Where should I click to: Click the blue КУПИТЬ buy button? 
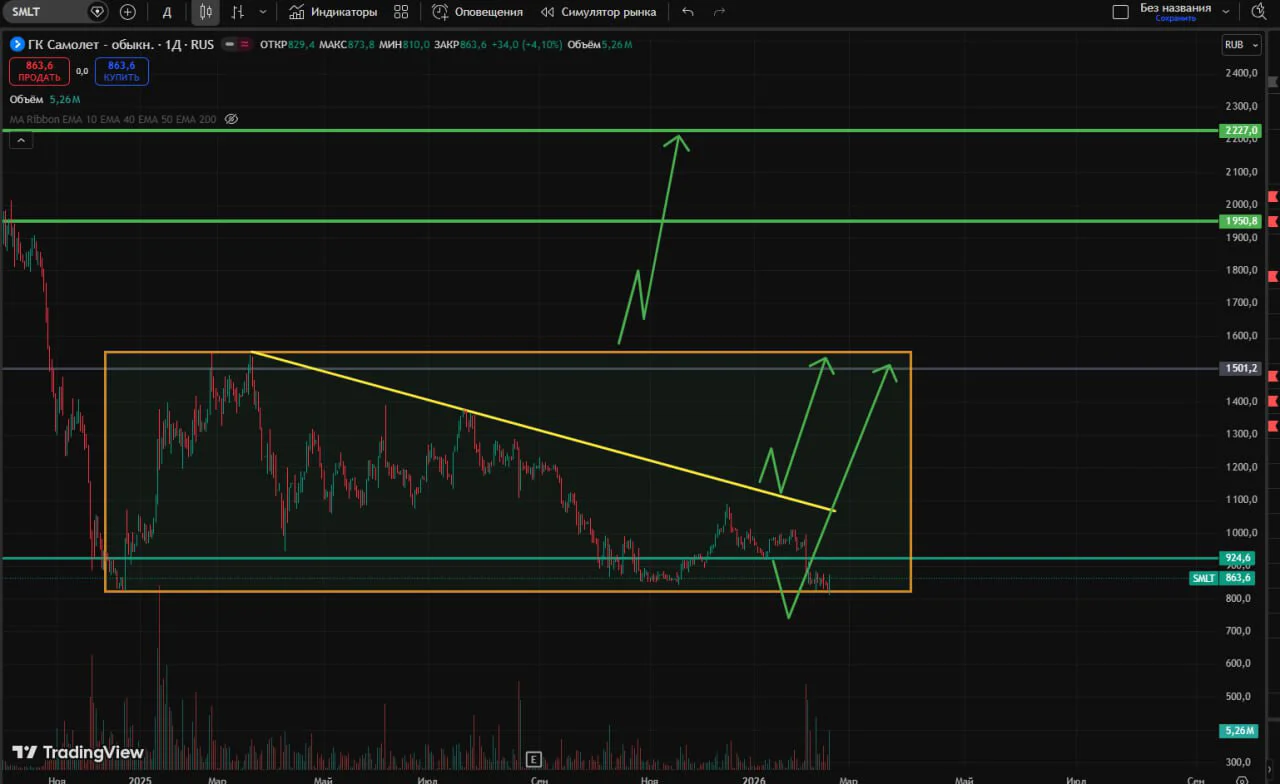point(122,71)
